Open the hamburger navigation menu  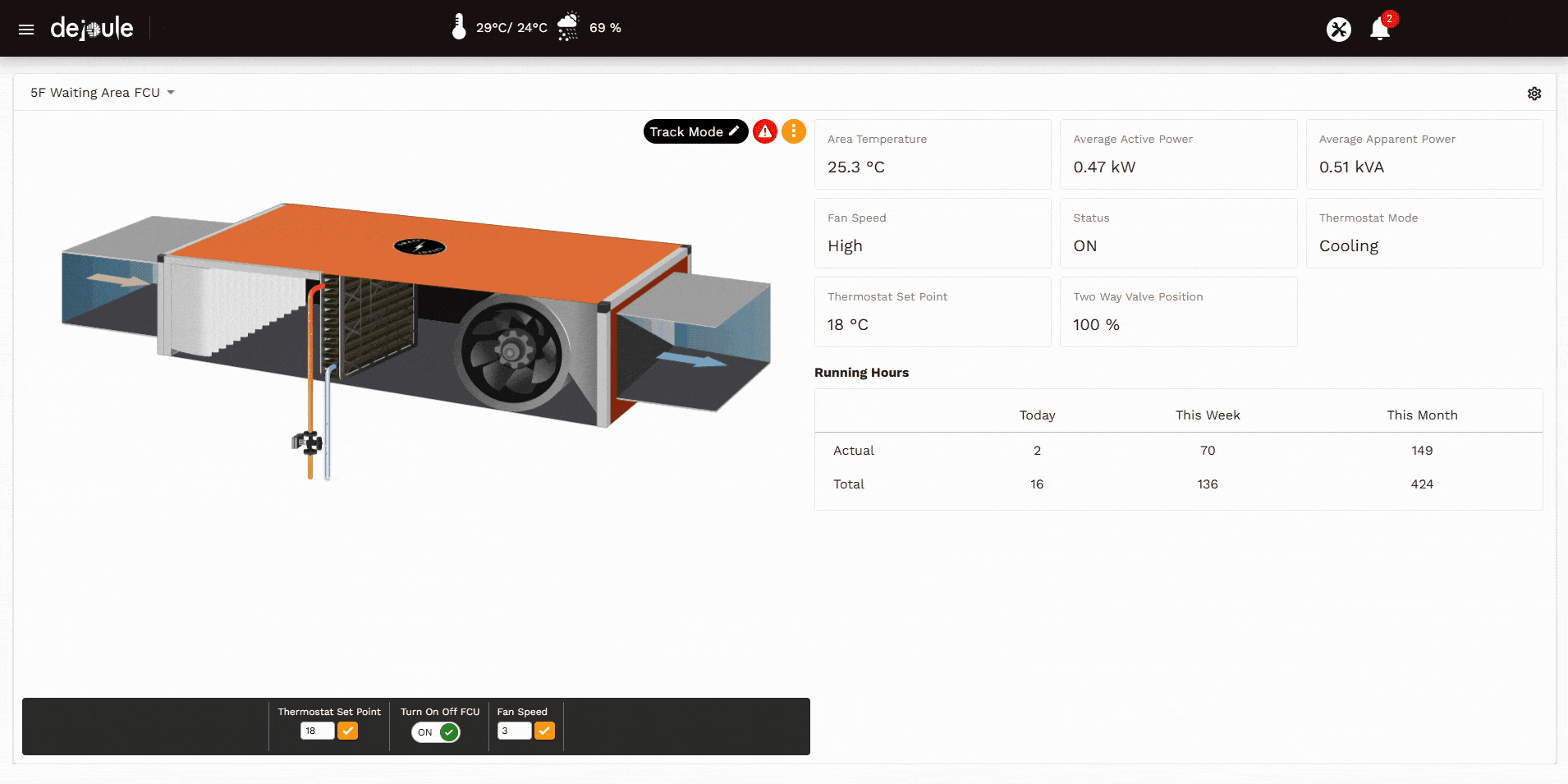click(x=26, y=30)
